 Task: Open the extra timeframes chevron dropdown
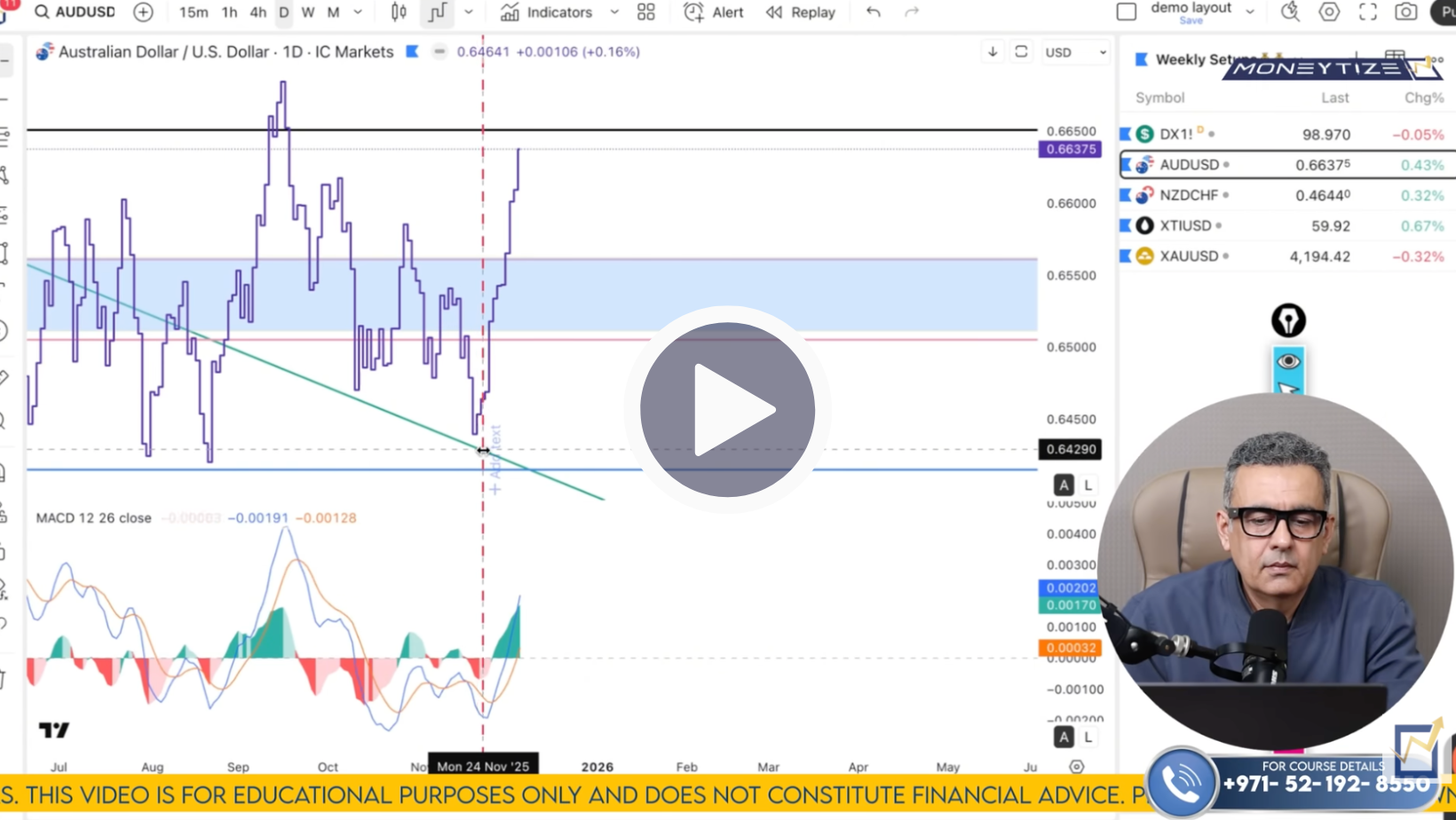(357, 12)
